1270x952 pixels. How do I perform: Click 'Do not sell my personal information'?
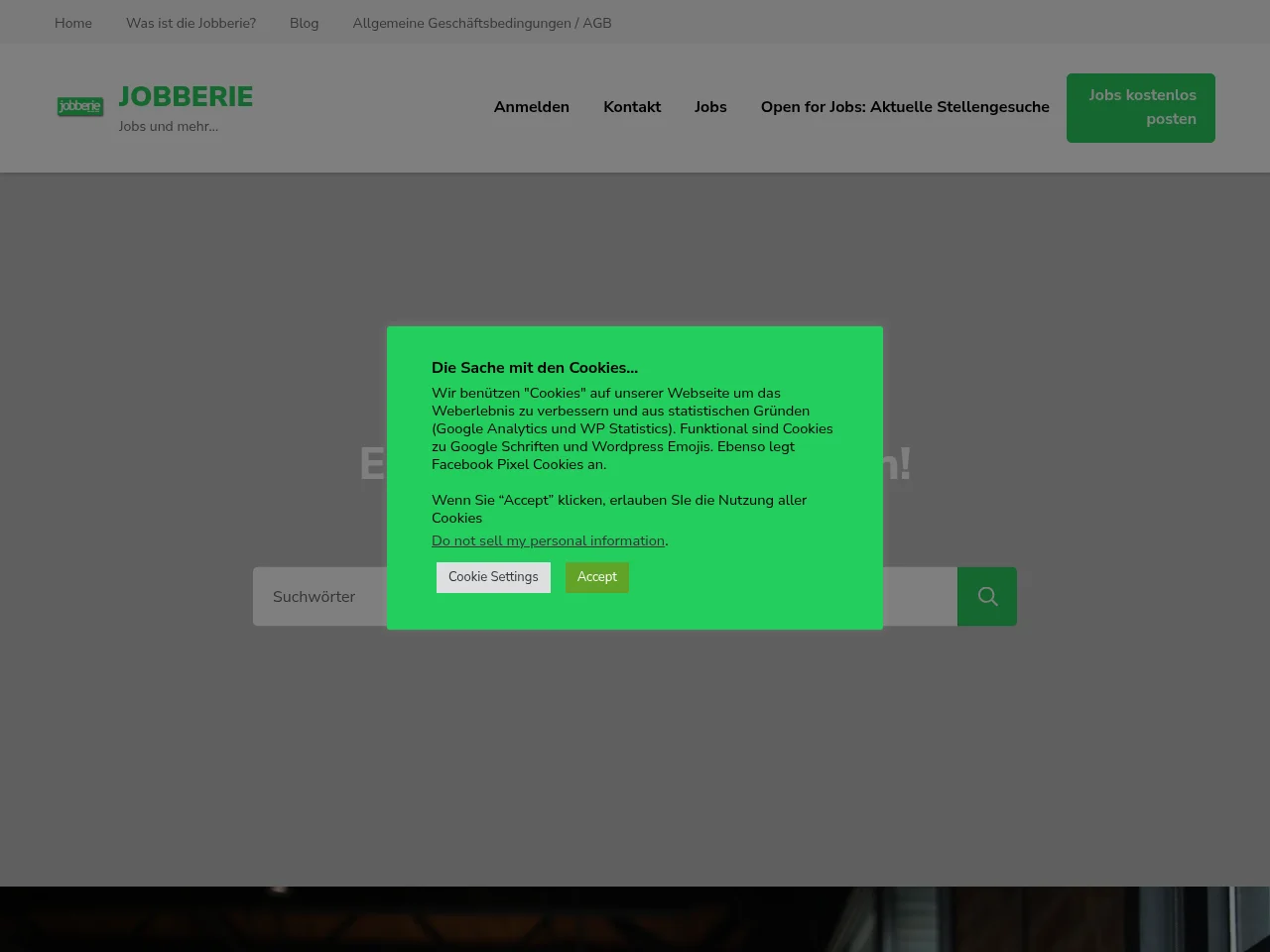[548, 540]
